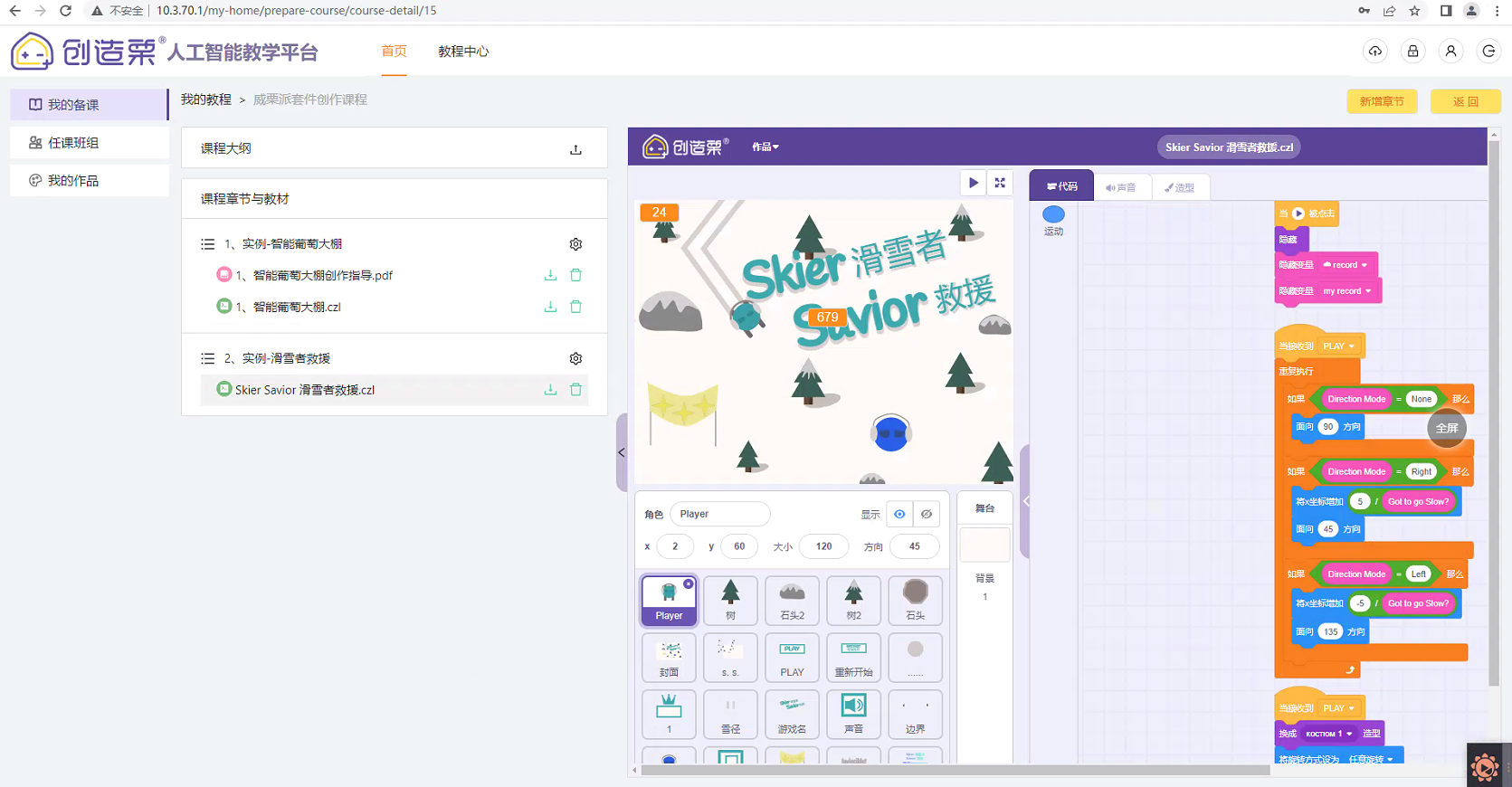Open the 教程中心 navigation menu
Screen dimensions: 1512x787
click(463, 52)
